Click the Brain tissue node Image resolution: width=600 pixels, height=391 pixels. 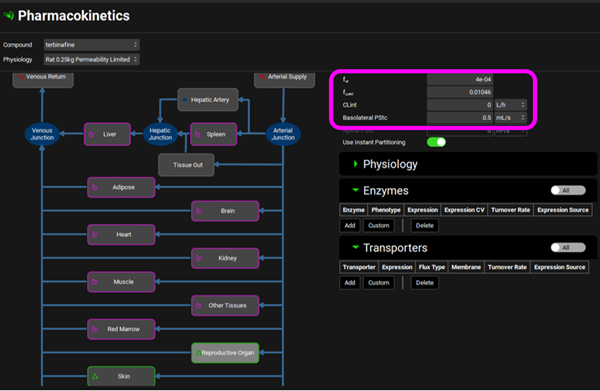225,211
